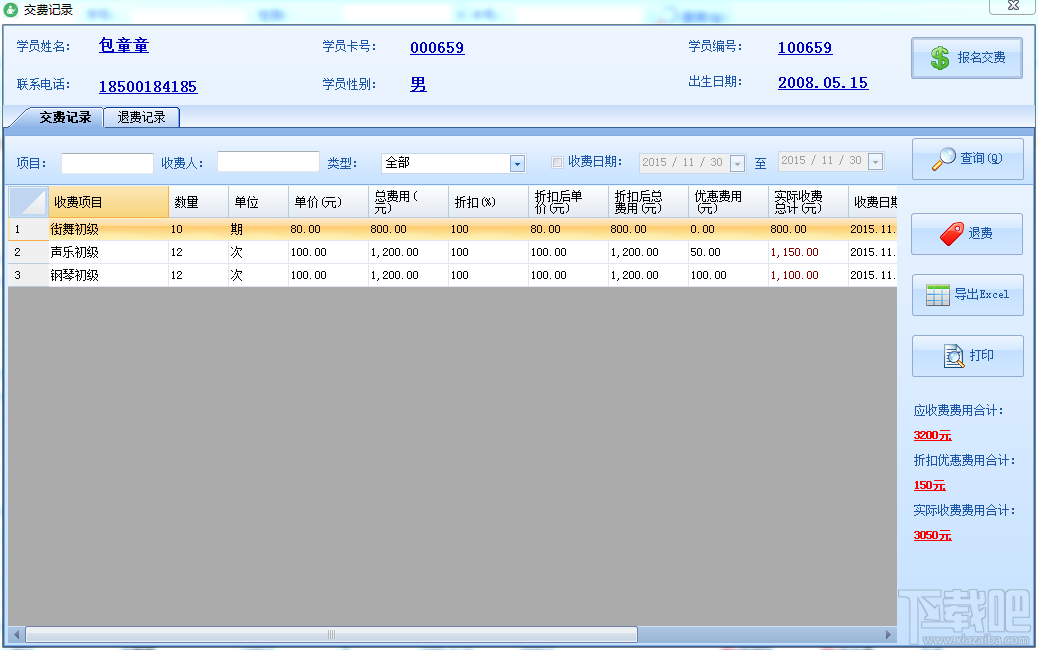Click inside the 收费人 input field
Viewport: 1038px width, 650px height.
tap(268, 162)
